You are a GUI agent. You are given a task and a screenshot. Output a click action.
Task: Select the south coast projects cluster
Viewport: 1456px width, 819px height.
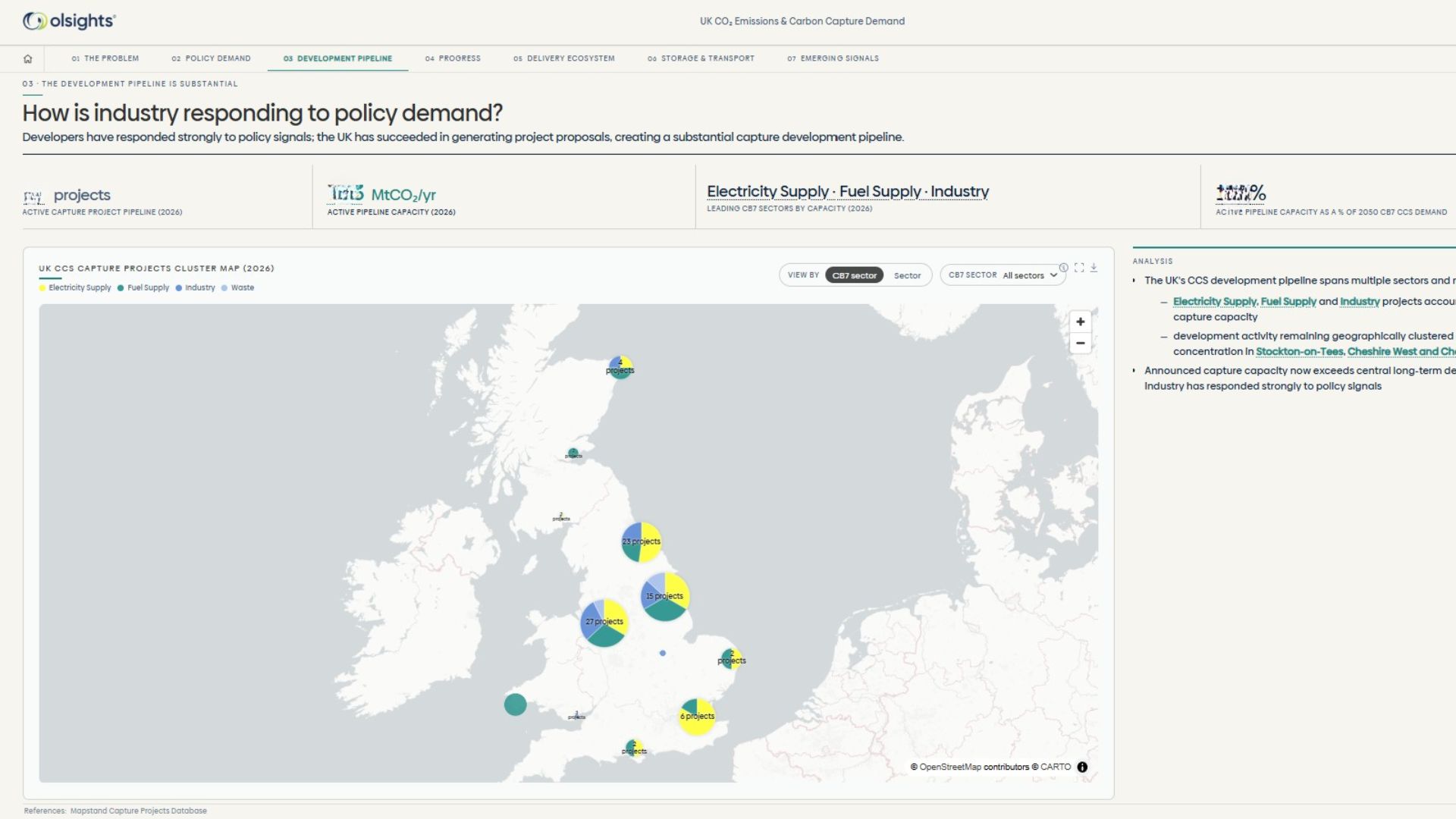634,748
